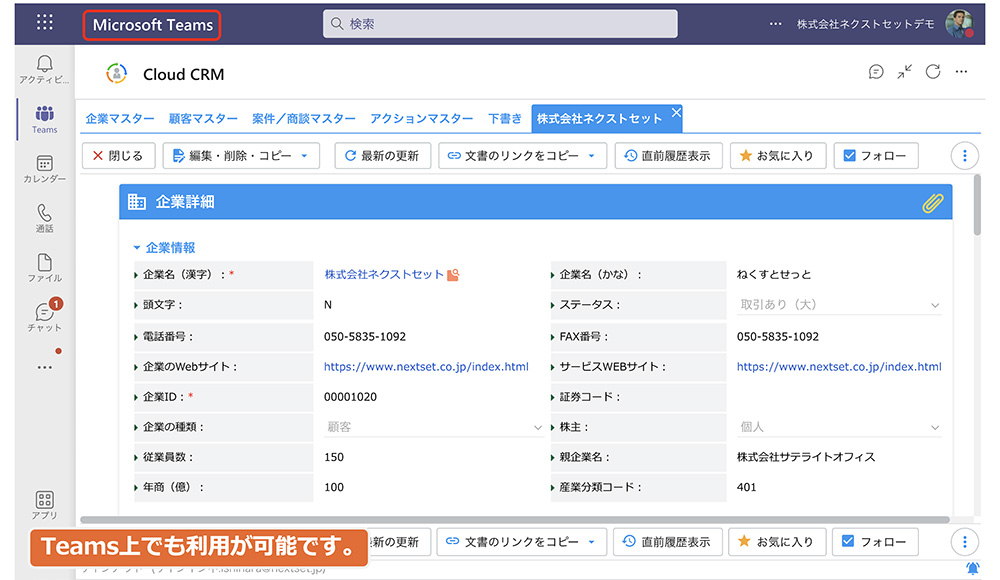Viewport: 1000px width, 580px height.
Task: Click the 親企業名 value 株式会社サテライトオフィス
Action: 806,457
